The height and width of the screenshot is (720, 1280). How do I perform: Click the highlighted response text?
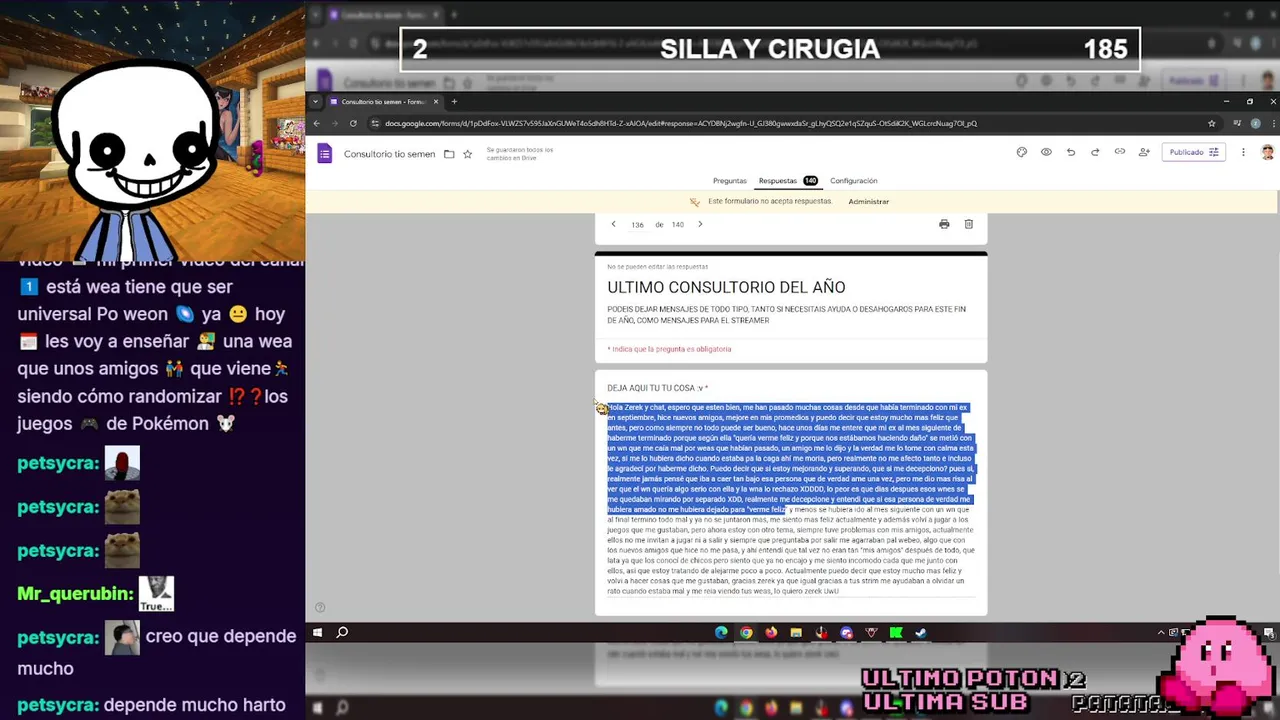coord(790,458)
